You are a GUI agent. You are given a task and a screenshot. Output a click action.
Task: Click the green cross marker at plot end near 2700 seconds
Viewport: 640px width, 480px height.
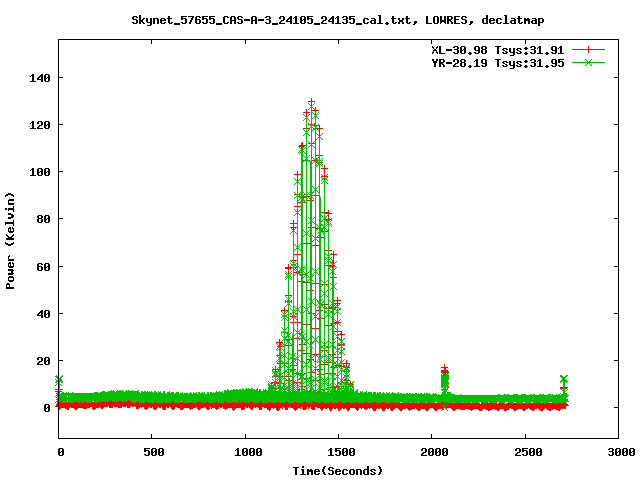click(x=564, y=379)
